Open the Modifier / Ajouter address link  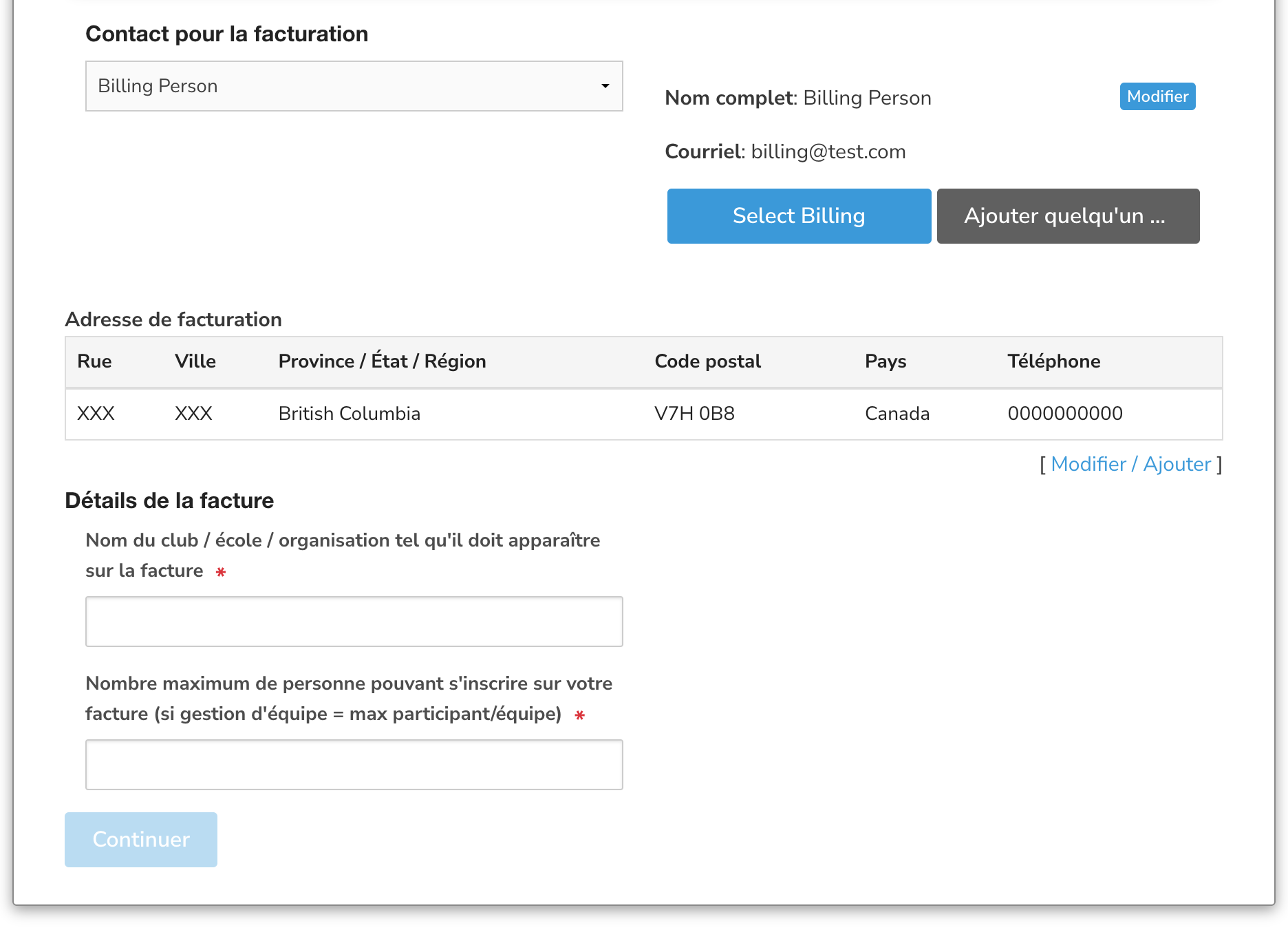click(x=1130, y=465)
